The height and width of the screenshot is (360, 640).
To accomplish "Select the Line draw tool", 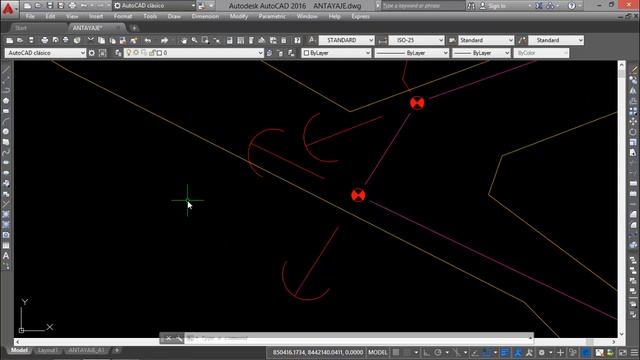I will [6, 70].
